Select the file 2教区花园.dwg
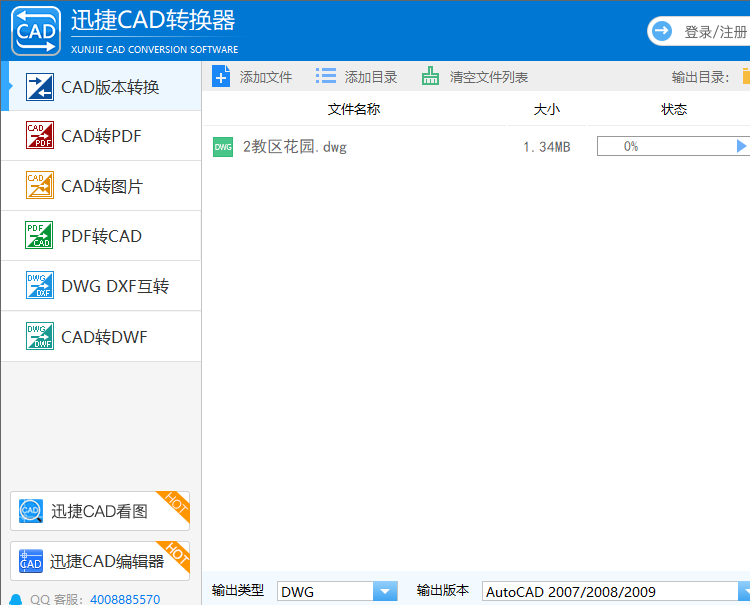The image size is (750, 605). click(295, 146)
